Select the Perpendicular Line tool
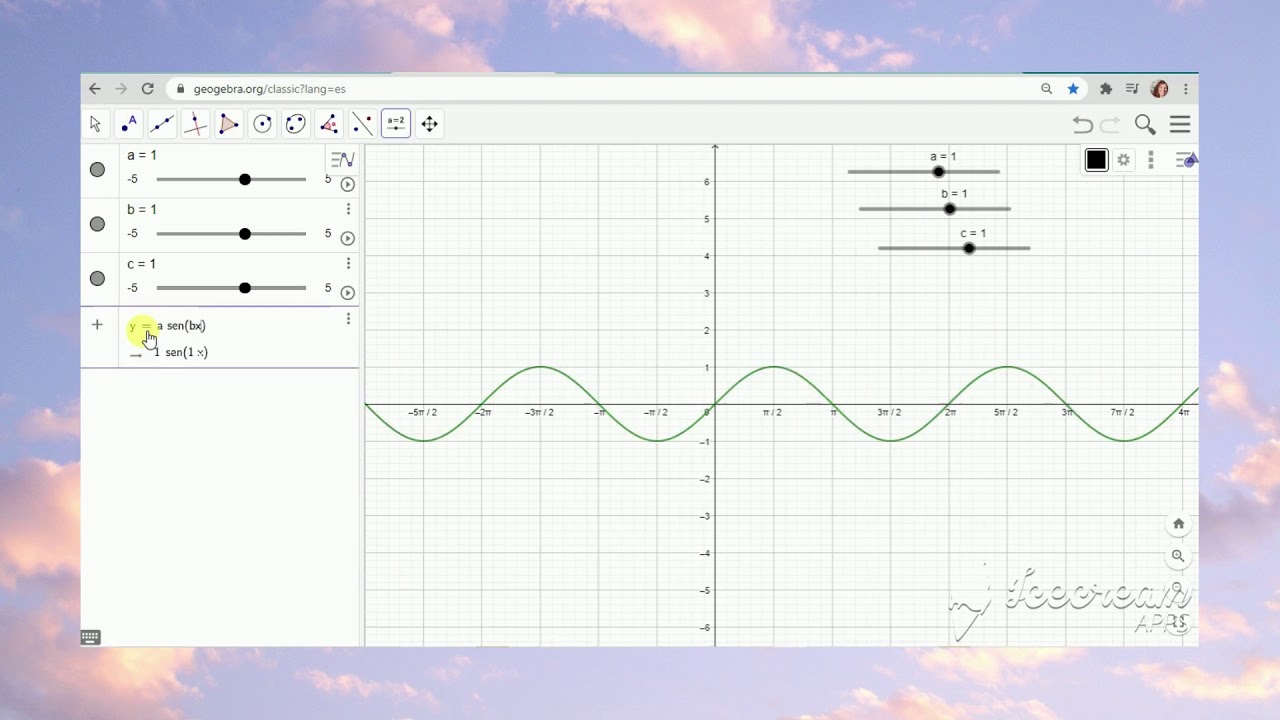Image resolution: width=1280 pixels, height=720 pixels. [x=196, y=124]
